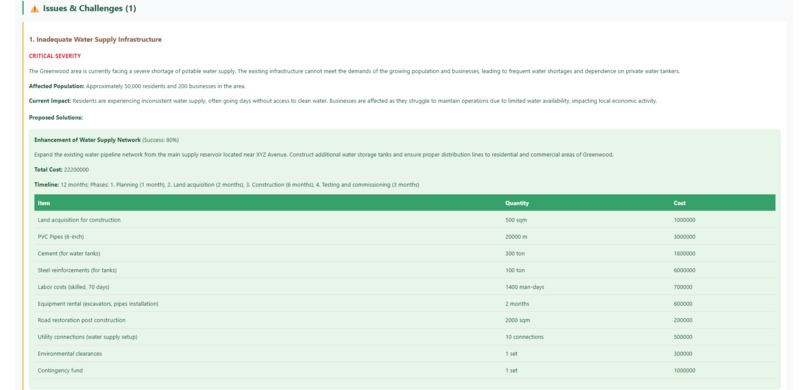Image resolution: width=806 pixels, height=390 pixels.
Task: Click the warning triangle icon beside Issues & Challenges
Action: click(x=34, y=9)
